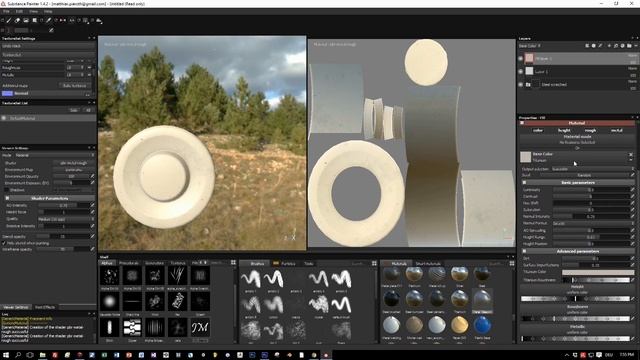Toggle the Shadows checkbox in Viewer Settings
This screenshot has height=360, width=640.
point(7,190)
